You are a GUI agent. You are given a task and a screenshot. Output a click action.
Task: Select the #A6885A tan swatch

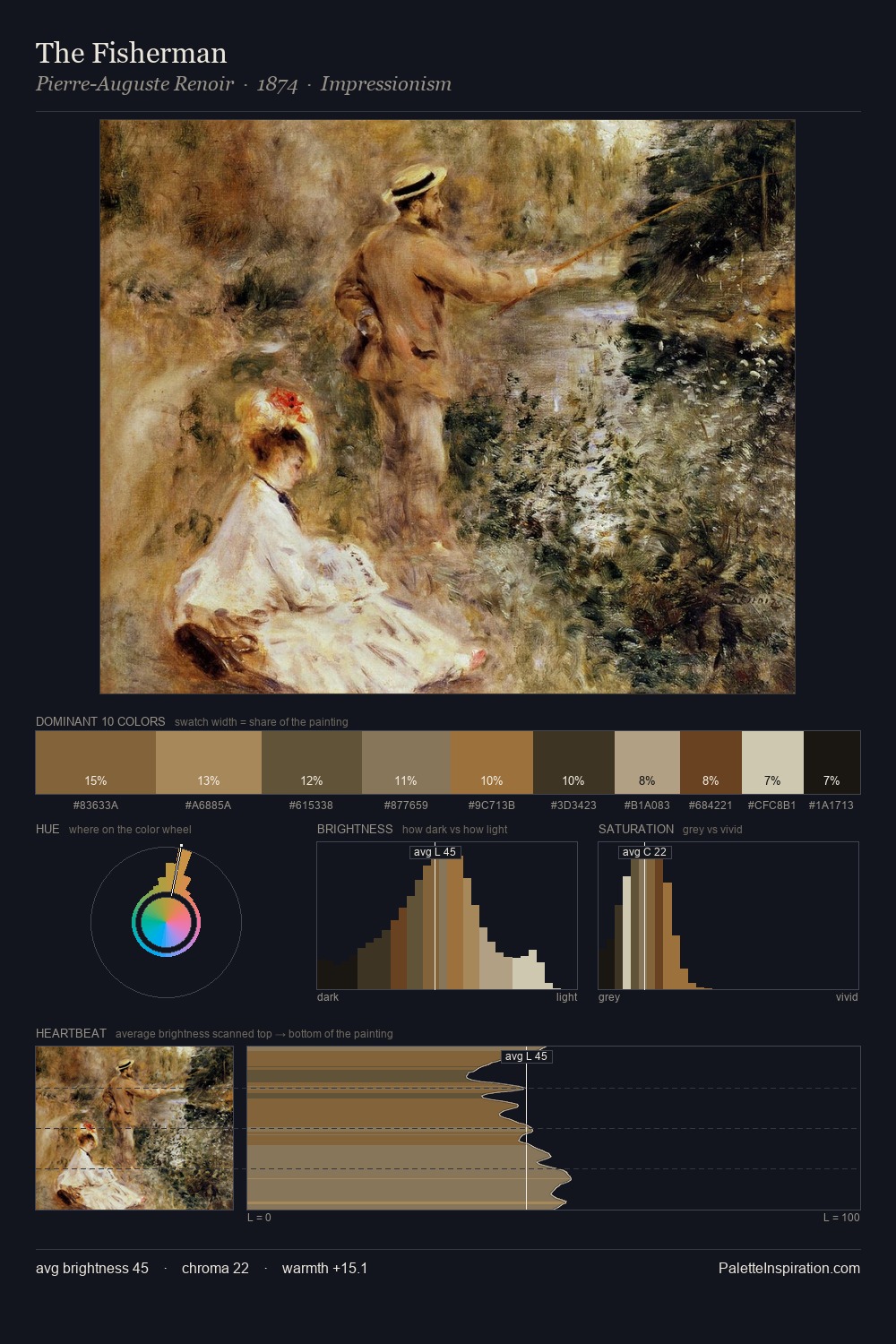(209, 762)
